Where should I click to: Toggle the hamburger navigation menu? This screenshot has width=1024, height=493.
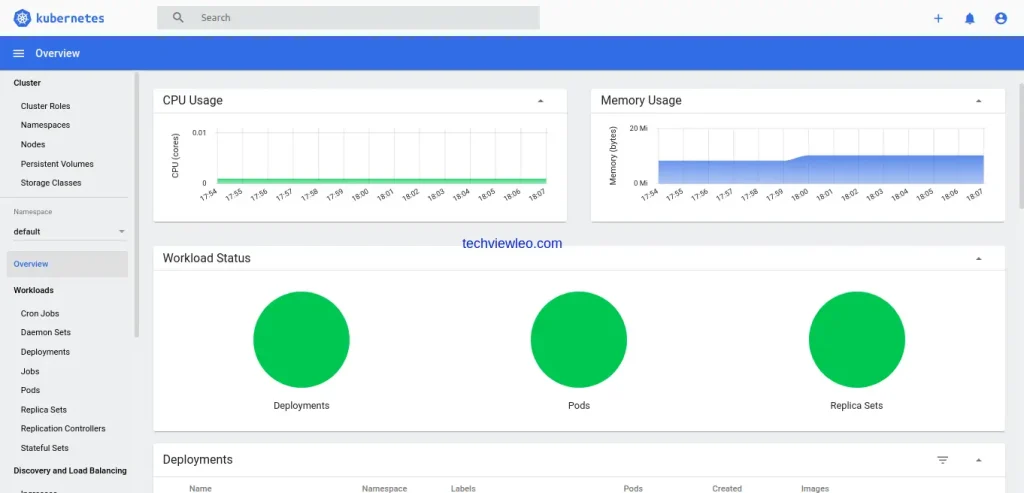click(18, 54)
